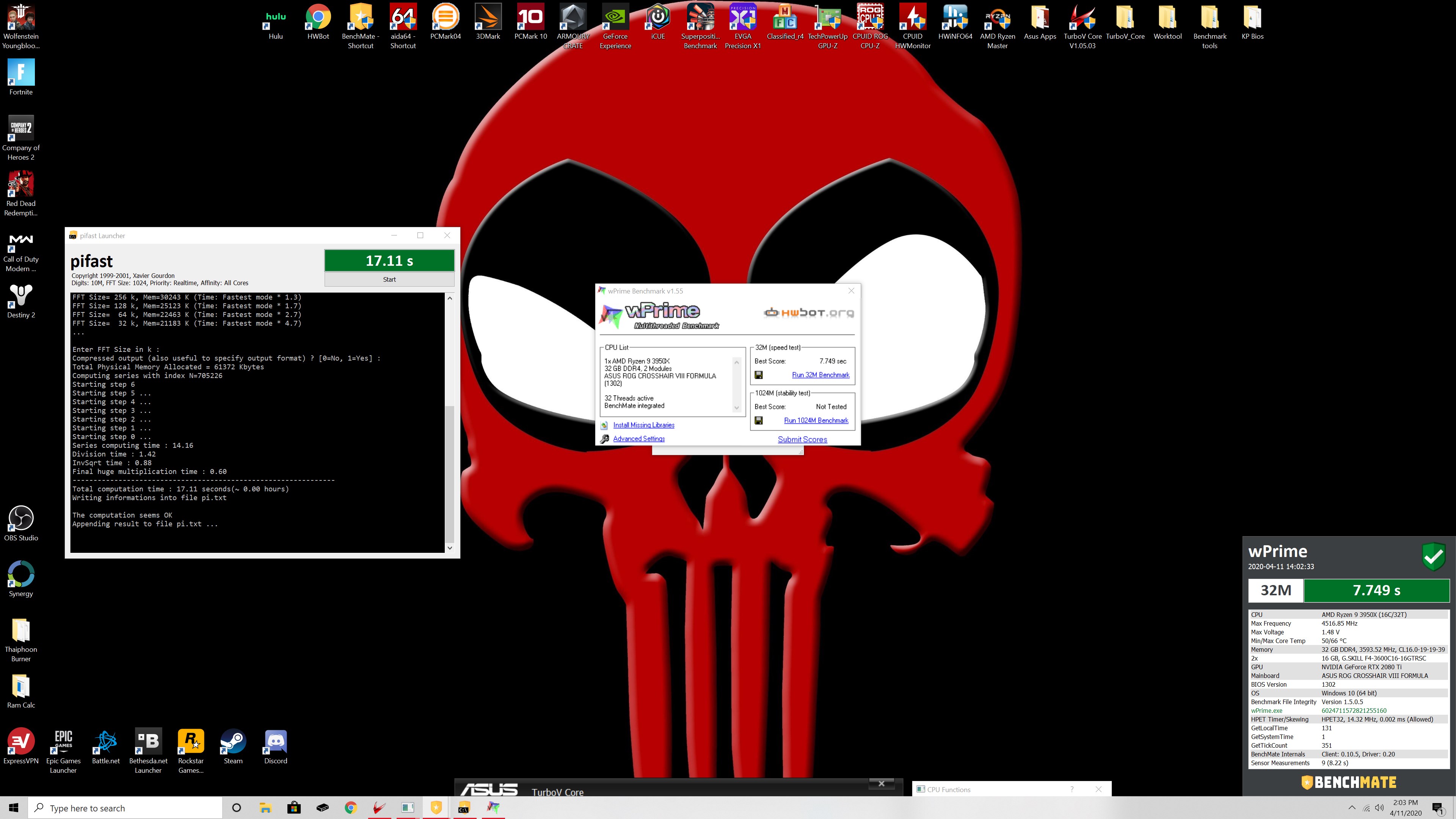Viewport: 1456px width, 819px height.
Task: Click the taskbar search box
Action: click(125, 808)
